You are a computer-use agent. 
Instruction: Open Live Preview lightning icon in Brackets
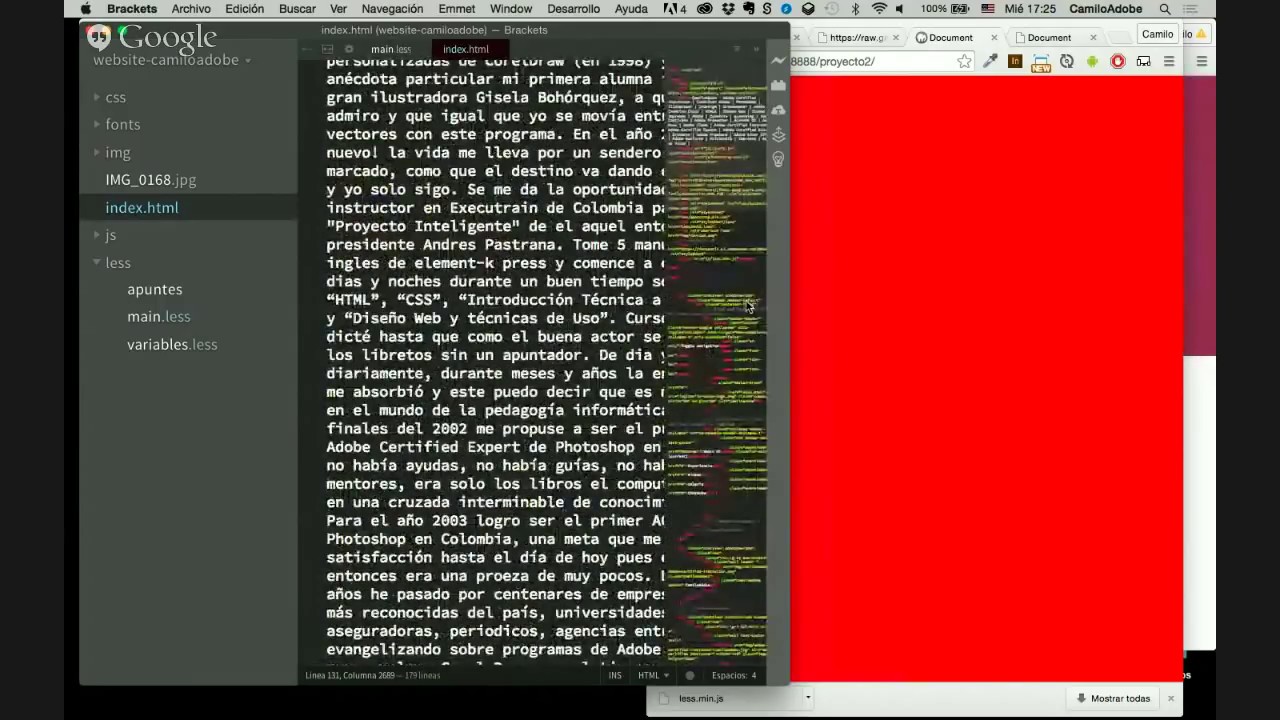(778, 61)
